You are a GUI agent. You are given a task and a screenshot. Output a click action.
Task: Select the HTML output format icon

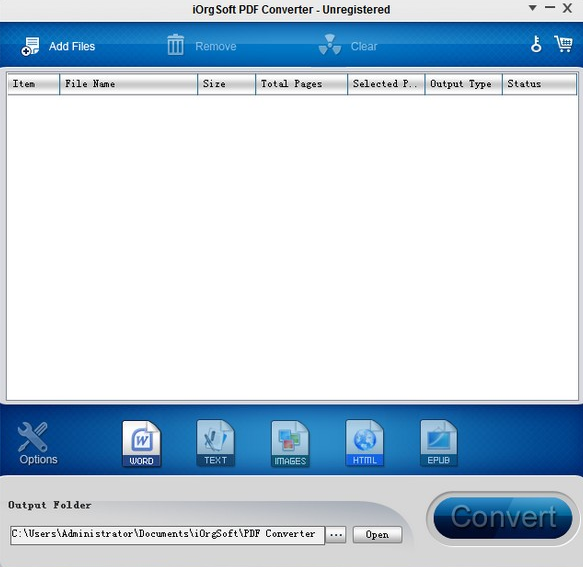click(x=364, y=443)
